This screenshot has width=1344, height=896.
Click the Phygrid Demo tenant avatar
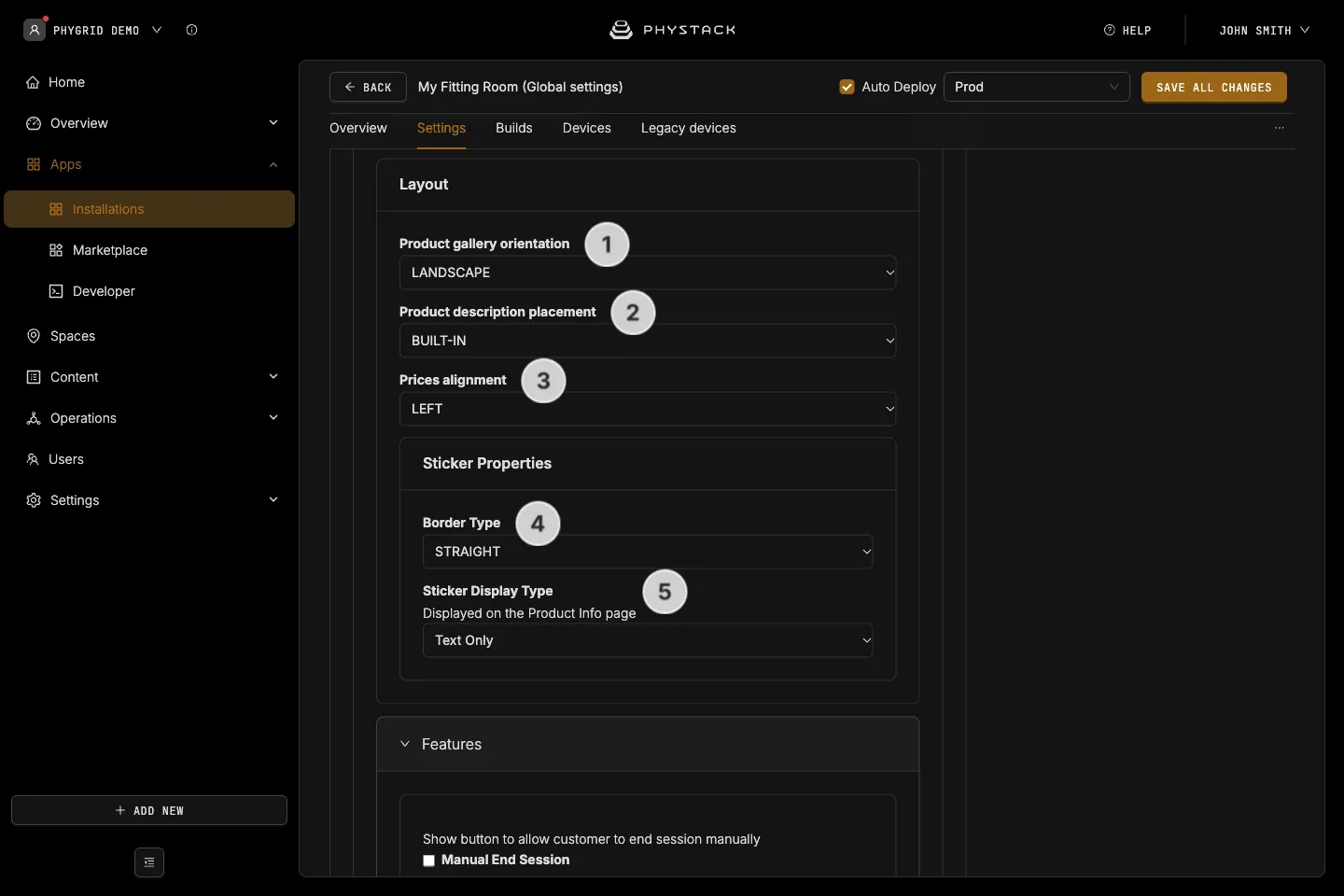click(35, 30)
